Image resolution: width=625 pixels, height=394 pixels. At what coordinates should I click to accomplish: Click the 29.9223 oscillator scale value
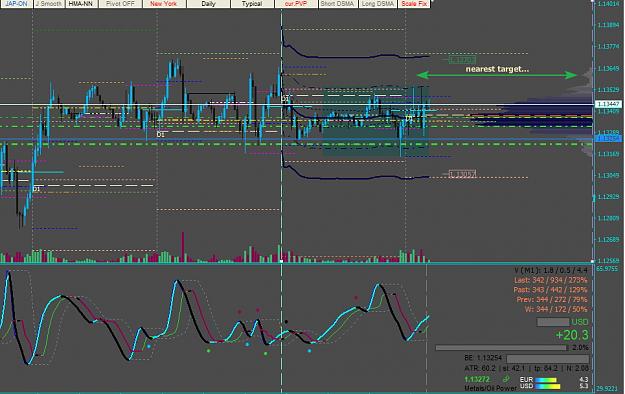coord(607,388)
